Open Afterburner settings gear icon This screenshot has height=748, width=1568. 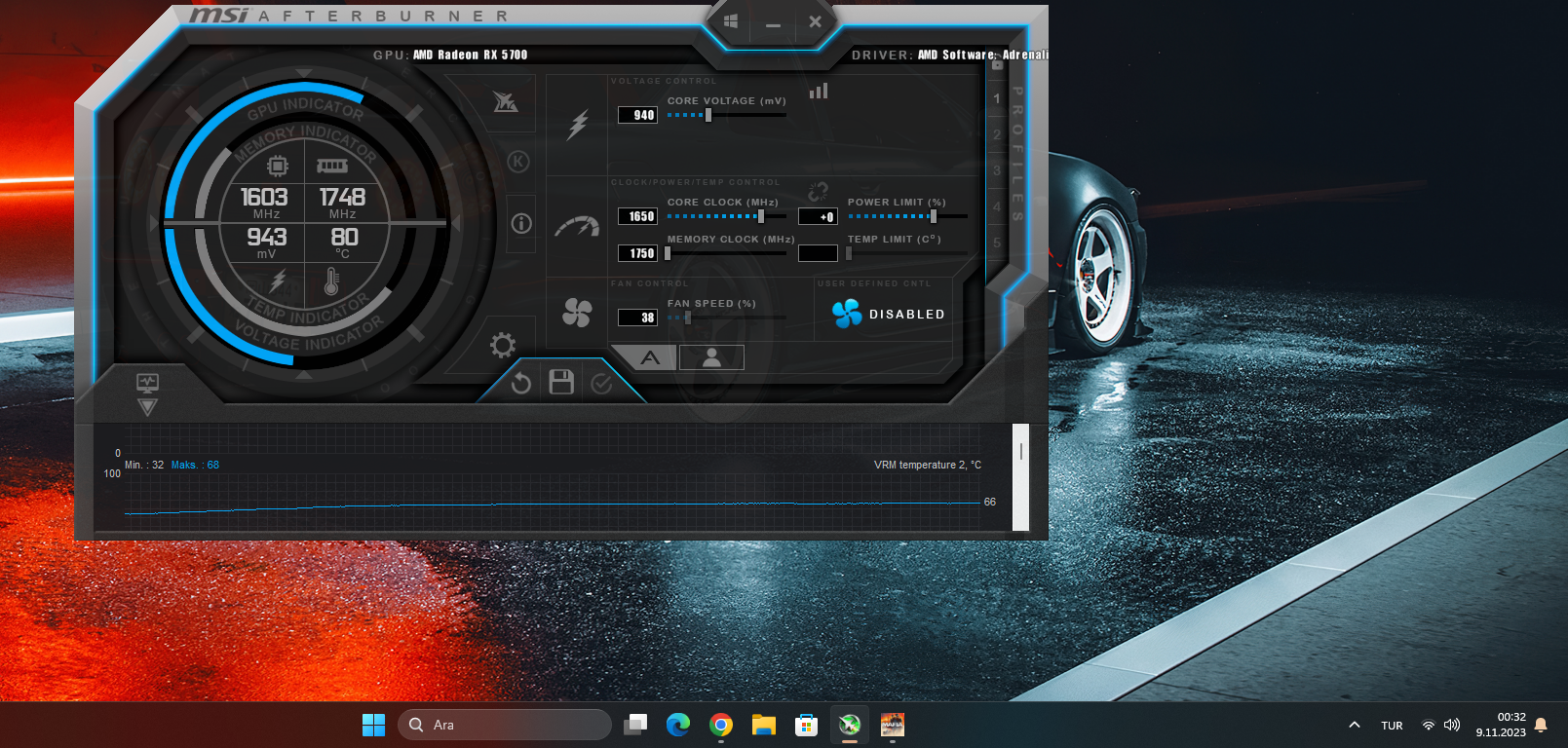pyautogui.click(x=503, y=345)
